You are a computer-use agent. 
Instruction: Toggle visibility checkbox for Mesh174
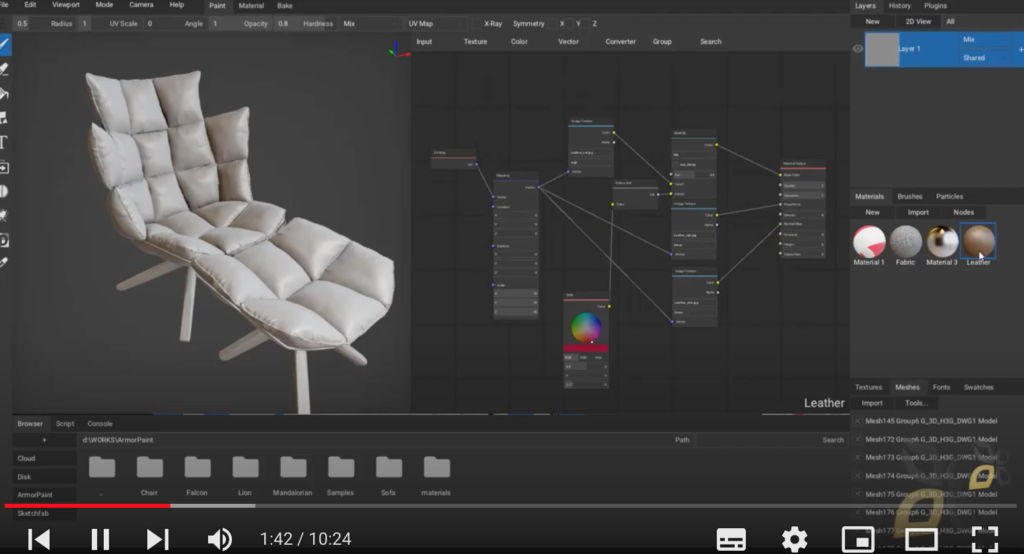[858, 476]
